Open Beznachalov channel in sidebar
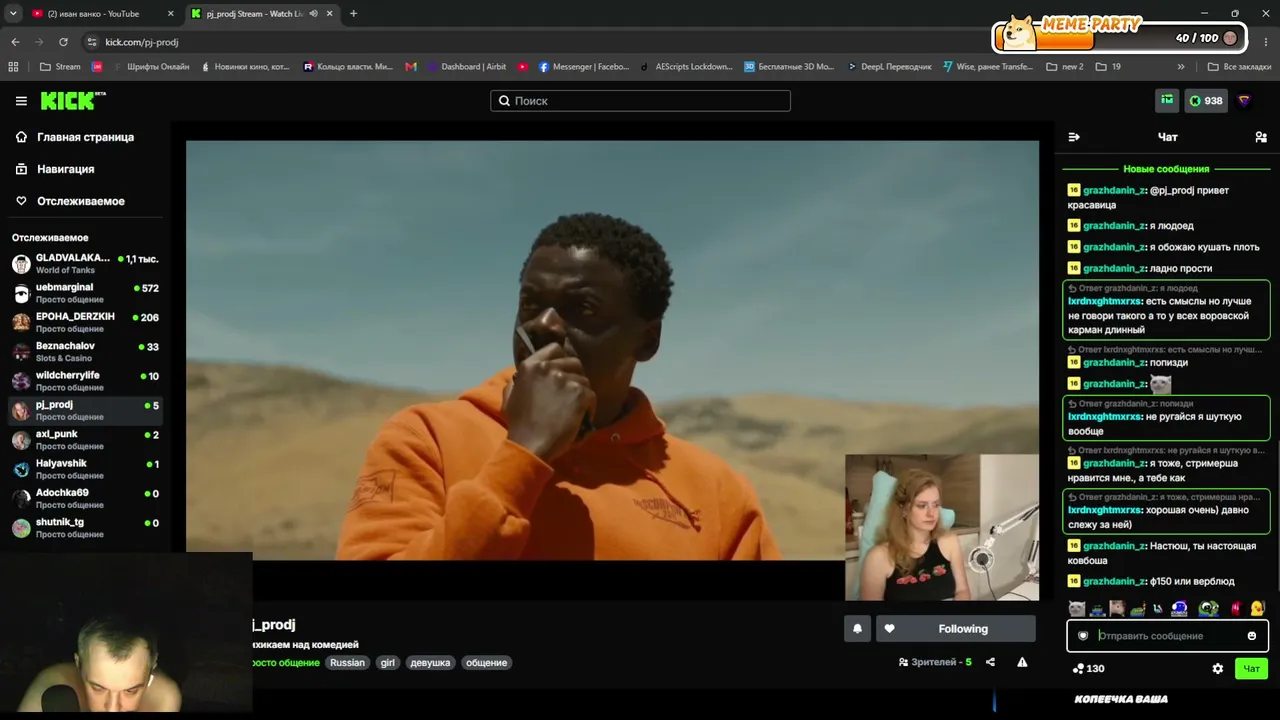The width and height of the screenshot is (1280, 720). point(85,352)
